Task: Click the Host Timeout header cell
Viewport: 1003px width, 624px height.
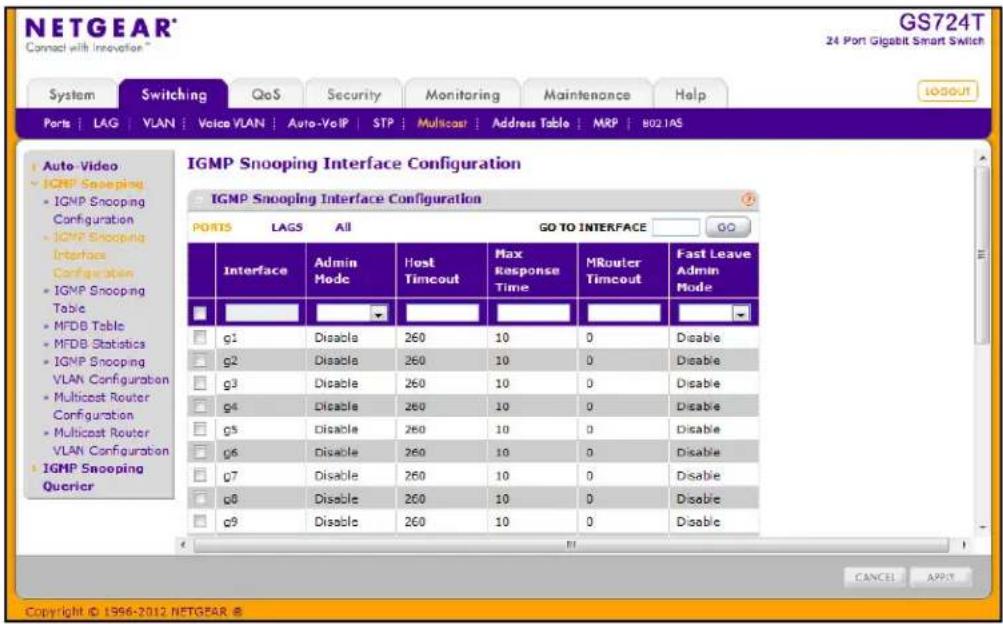Action: tap(442, 270)
